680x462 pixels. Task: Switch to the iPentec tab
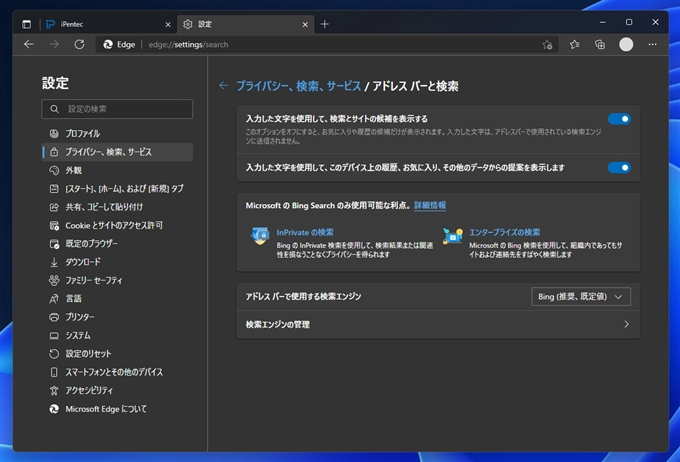click(108, 24)
